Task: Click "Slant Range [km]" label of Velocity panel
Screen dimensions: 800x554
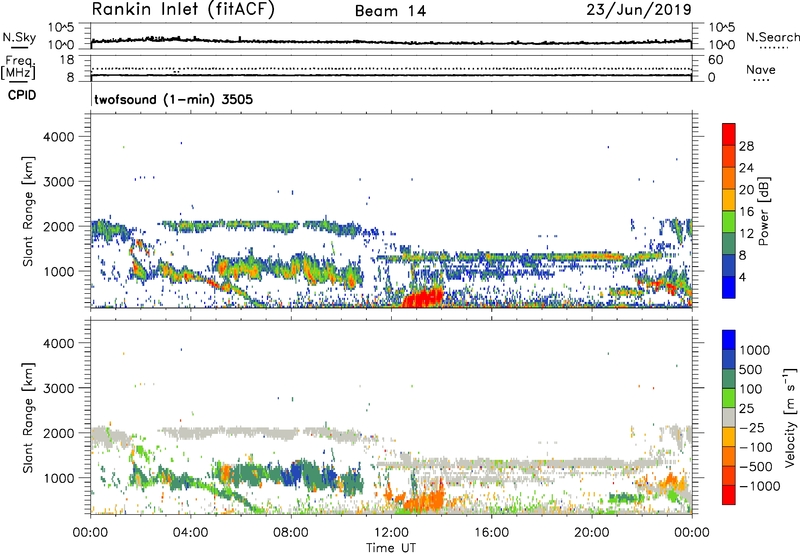Action: 28,417
